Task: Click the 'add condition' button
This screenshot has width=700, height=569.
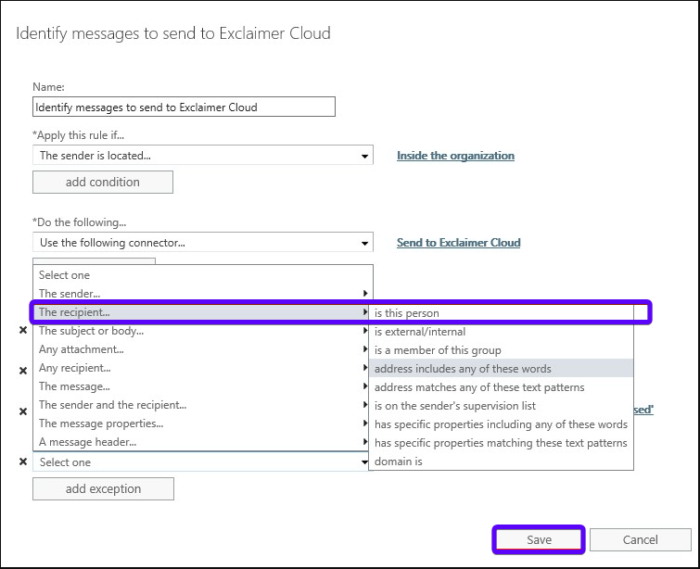Action: pos(103,182)
